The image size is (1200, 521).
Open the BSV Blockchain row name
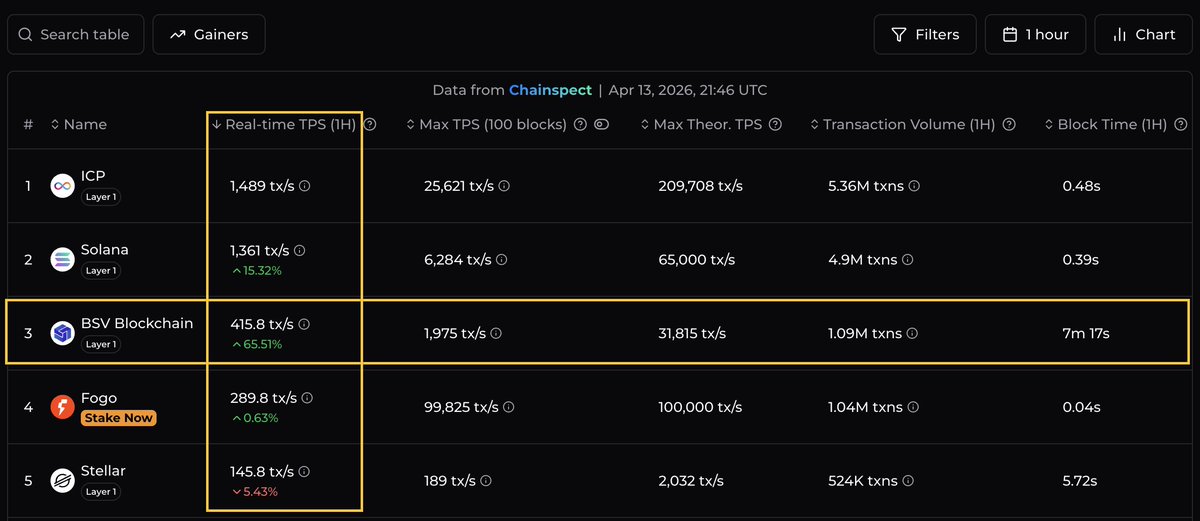pyautogui.click(x=138, y=324)
